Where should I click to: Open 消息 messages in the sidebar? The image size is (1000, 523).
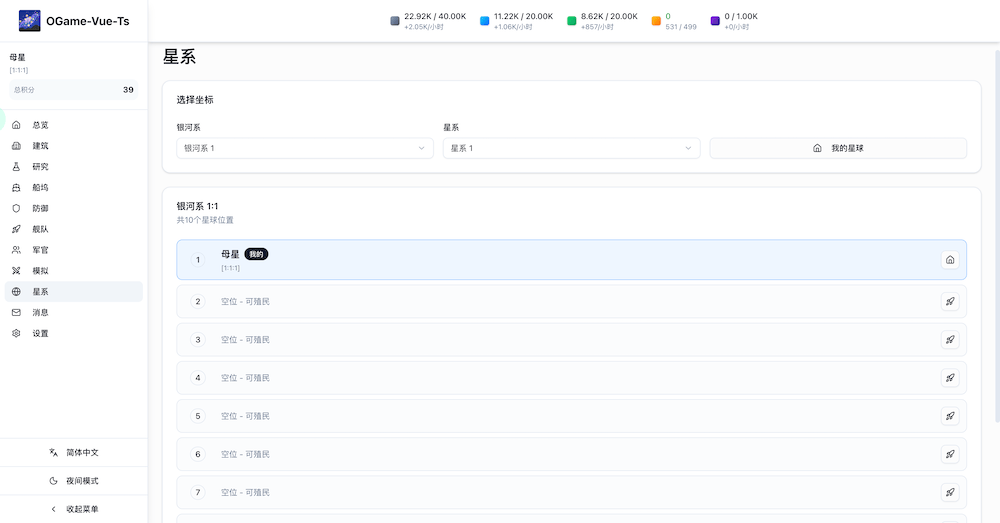40,312
